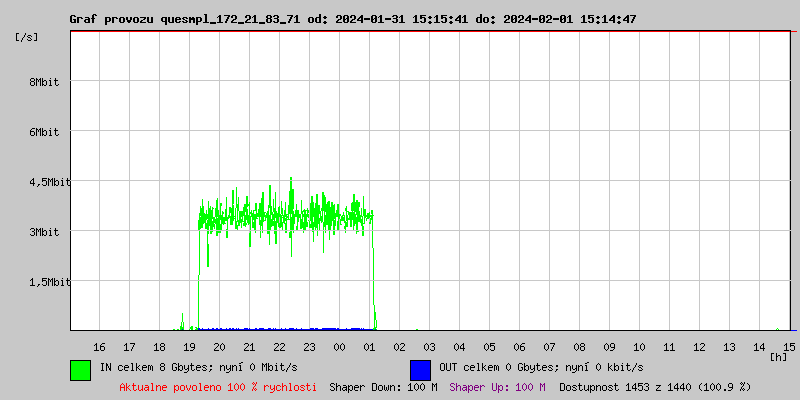The image size is (800, 400).
Task: Click the blue OUT legend color swatch
Action: (x=420, y=369)
